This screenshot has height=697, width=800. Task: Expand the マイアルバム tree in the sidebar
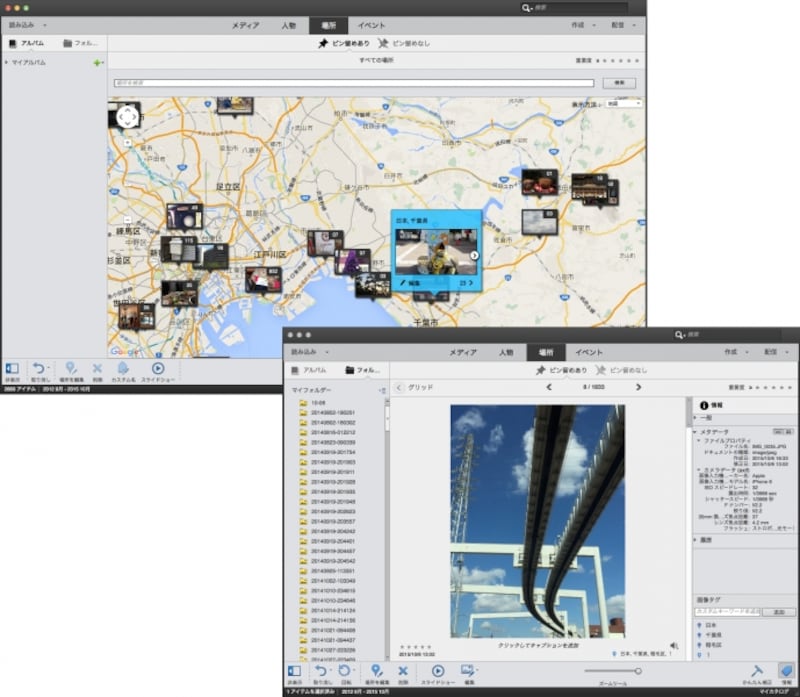coord(6,63)
